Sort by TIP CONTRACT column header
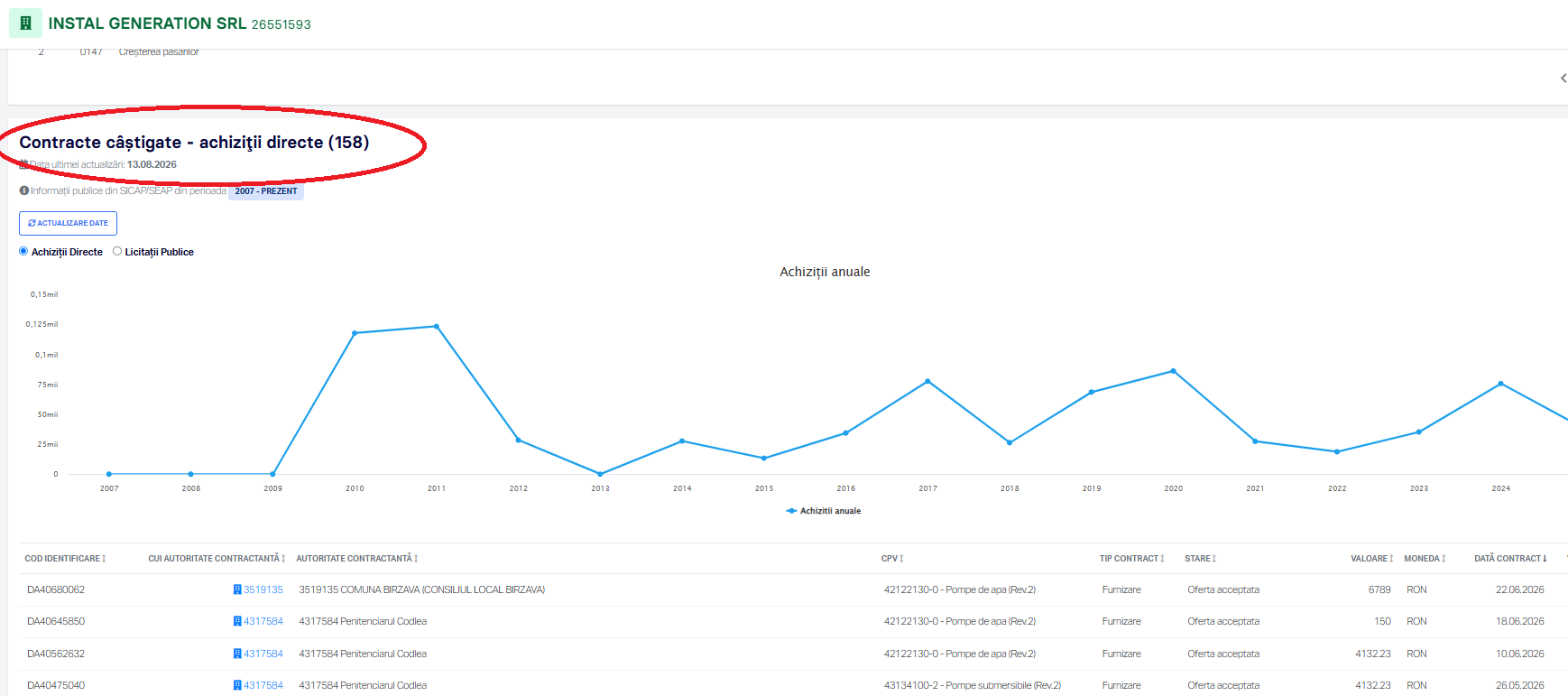Viewport: 1568px width, 696px height. 1131,559
